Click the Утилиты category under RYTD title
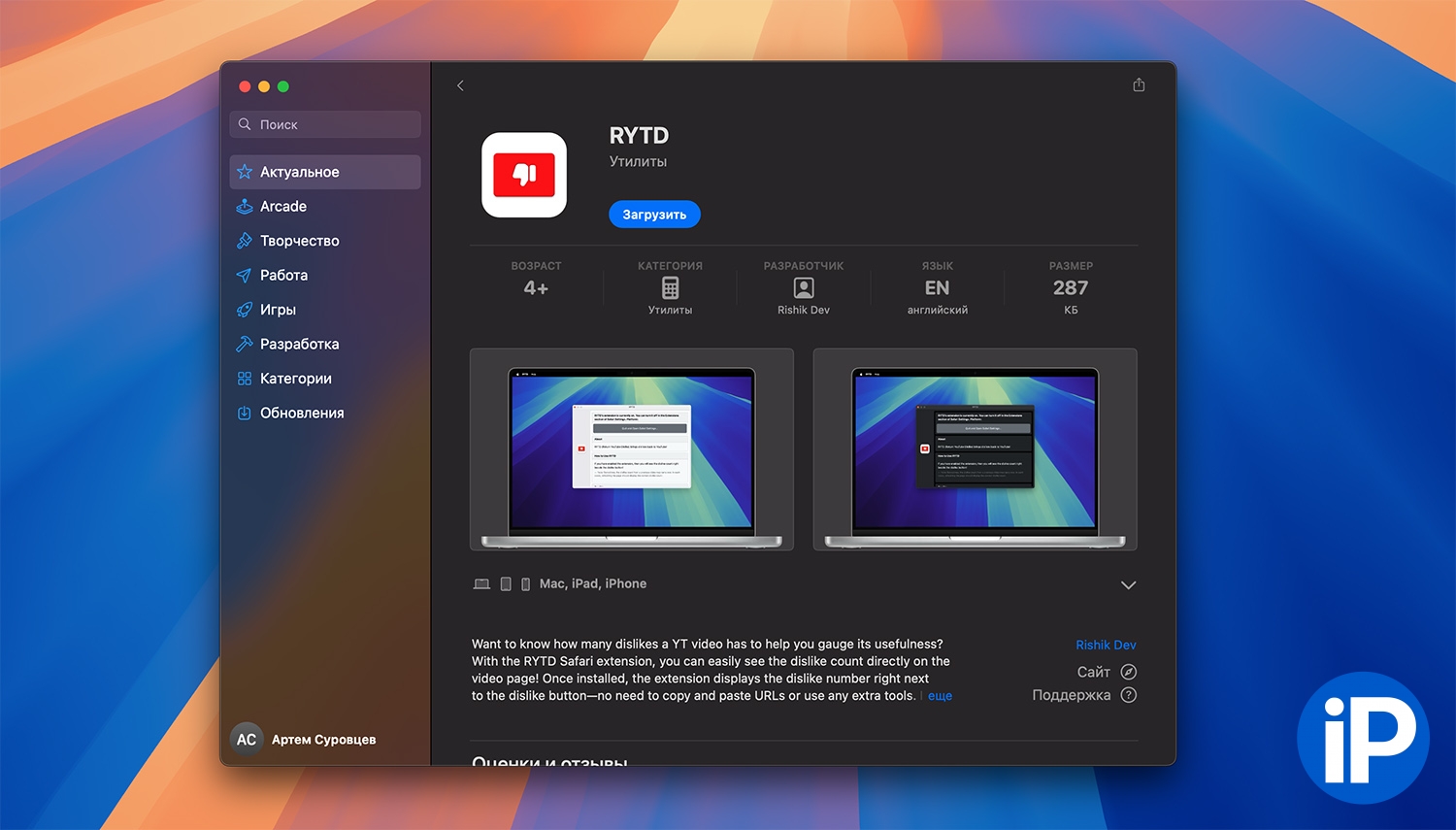The image size is (1456, 830). coord(638,162)
